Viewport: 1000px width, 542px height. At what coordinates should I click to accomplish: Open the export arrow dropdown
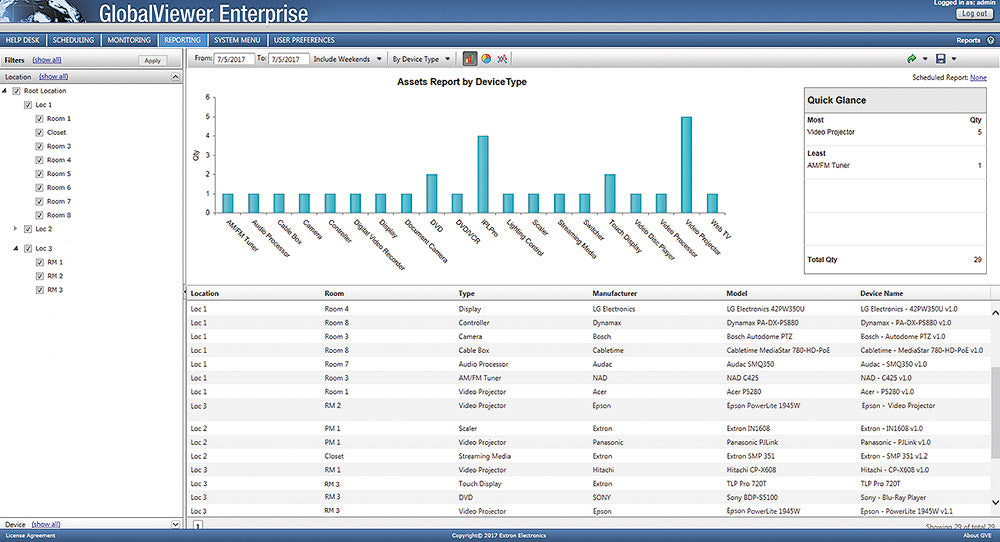(925, 59)
